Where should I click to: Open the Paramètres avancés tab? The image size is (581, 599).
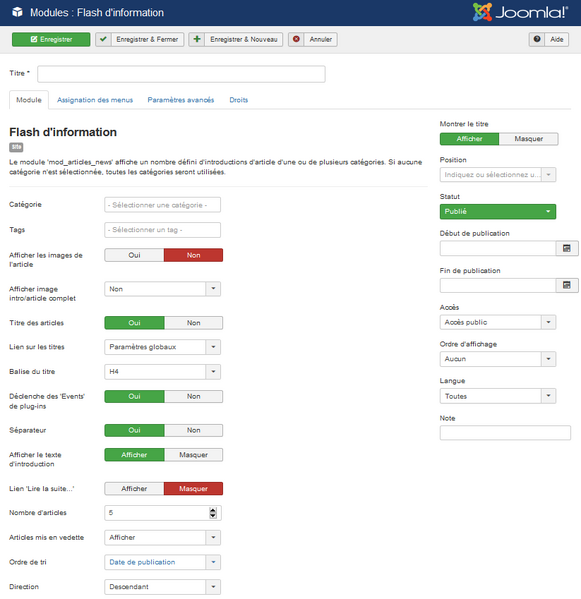coord(181,100)
